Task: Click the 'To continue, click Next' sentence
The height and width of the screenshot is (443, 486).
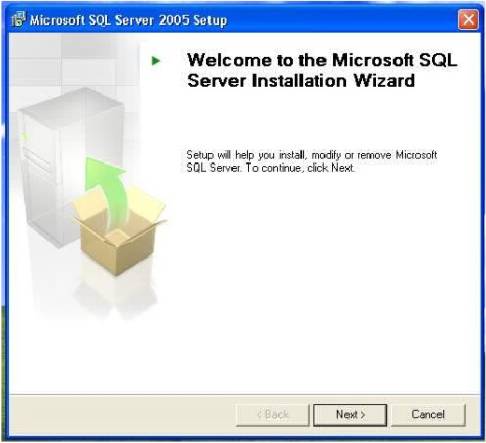Action: click(x=300, y=168)
